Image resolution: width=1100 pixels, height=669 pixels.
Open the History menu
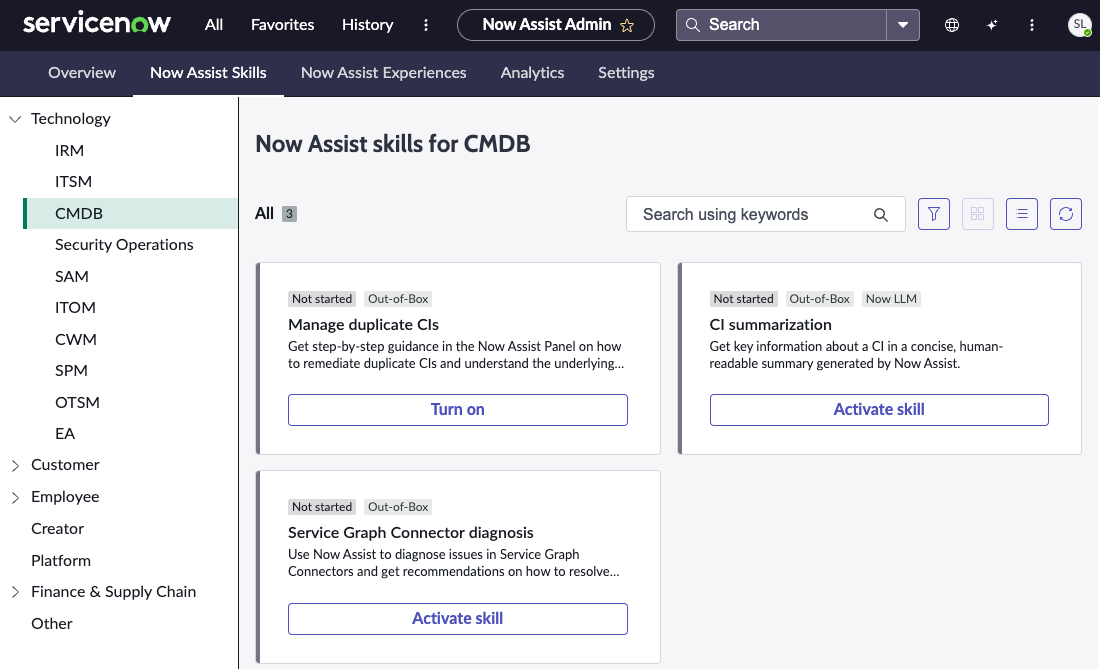[x=368, y=25]
